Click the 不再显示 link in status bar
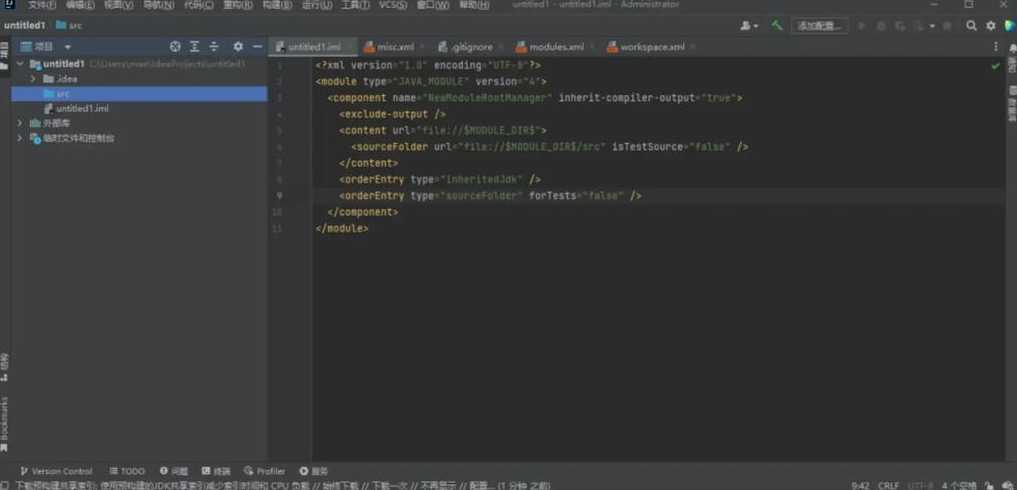1017x490 pixels. tap(439, 485)
